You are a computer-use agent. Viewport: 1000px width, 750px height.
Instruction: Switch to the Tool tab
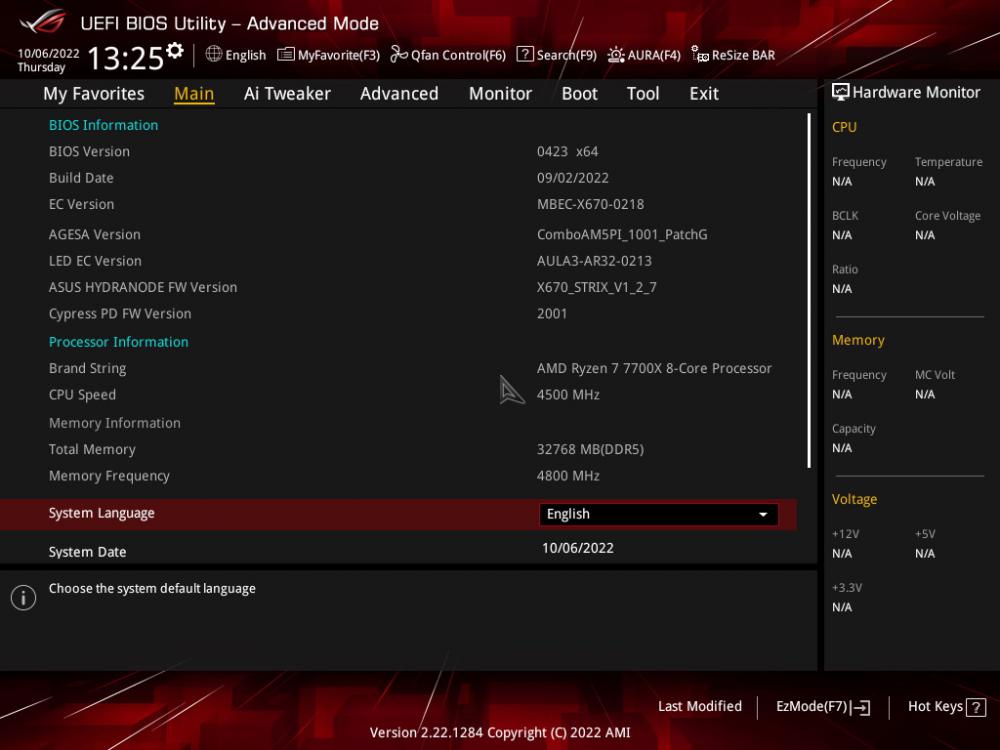[x=643, y=94]
